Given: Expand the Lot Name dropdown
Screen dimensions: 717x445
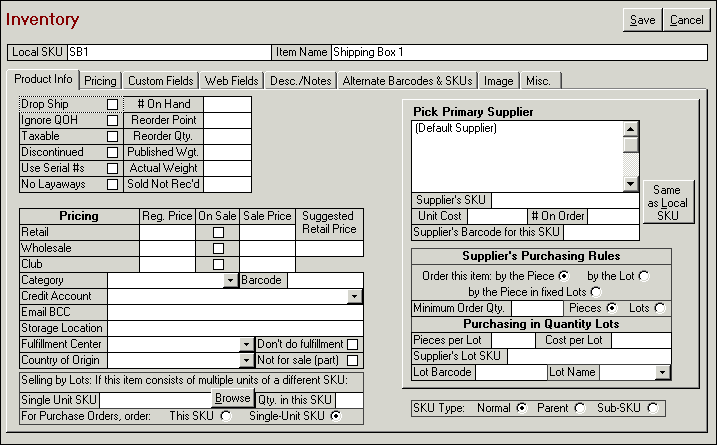Looking at the screenshot, I should (x=662, y=372).
